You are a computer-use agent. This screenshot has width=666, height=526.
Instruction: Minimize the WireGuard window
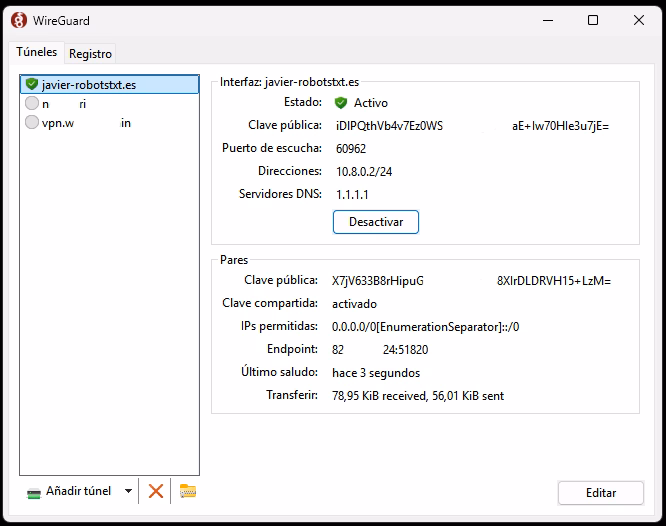[548, 20]
